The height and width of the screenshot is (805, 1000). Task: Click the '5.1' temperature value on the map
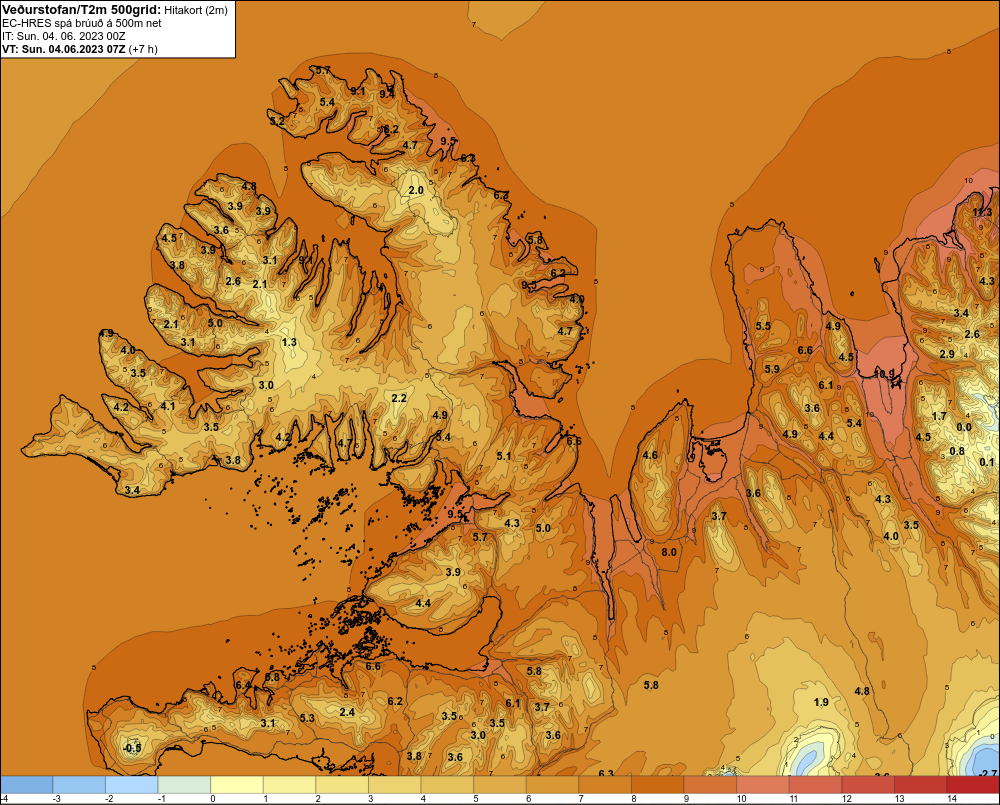[504, 455]
